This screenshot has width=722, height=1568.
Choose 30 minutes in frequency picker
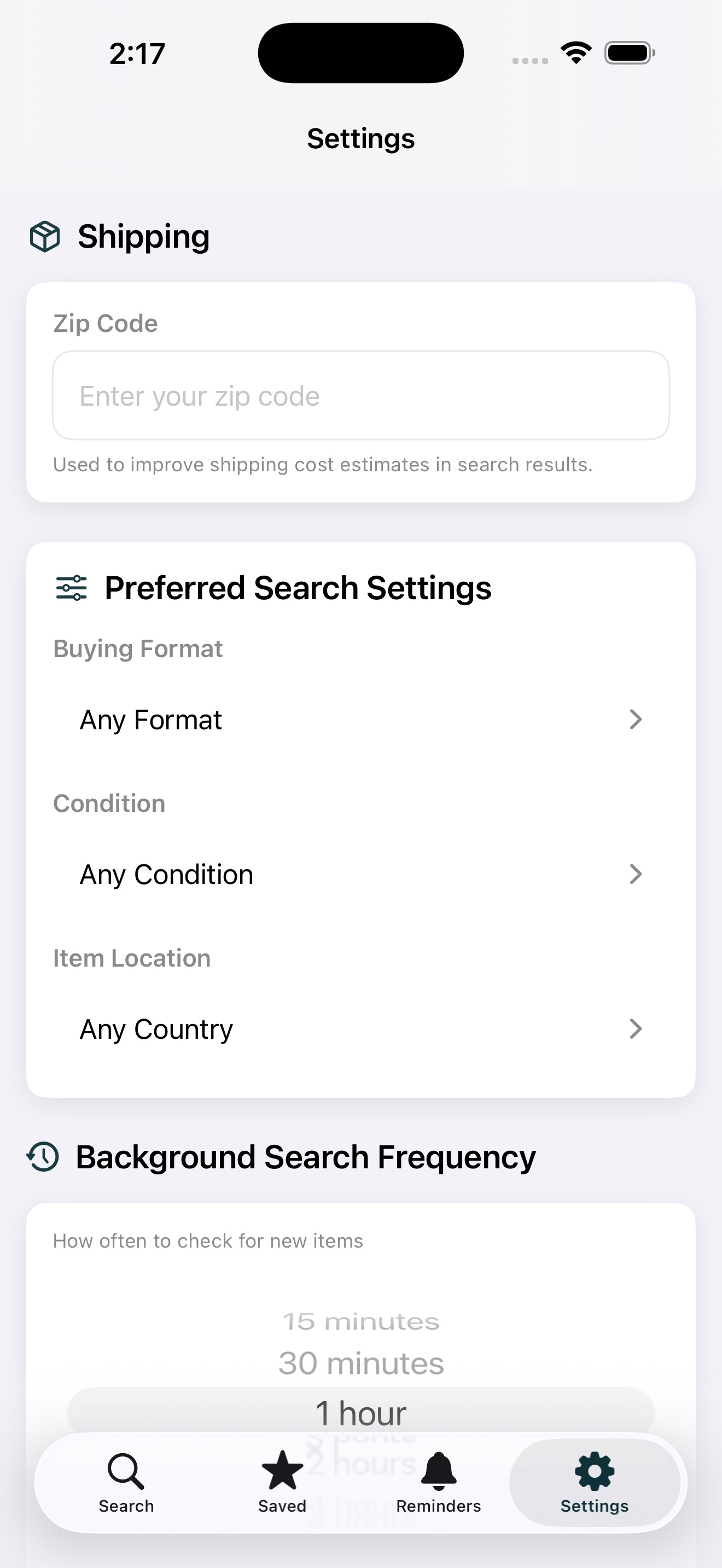tap(361, 1364)
